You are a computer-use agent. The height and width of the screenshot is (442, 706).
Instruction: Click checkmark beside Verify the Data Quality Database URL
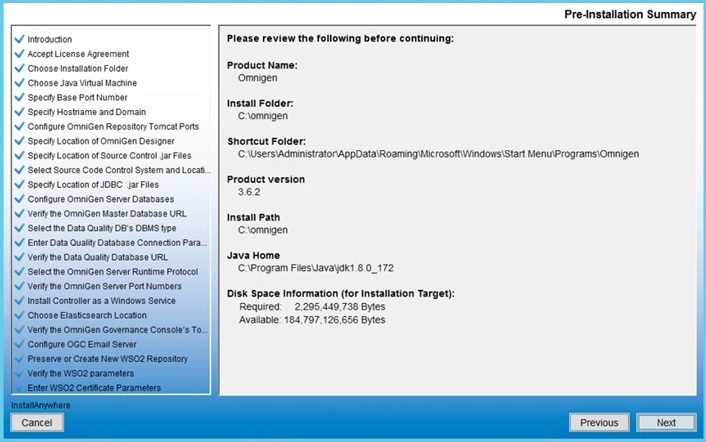(x=19, y=257)
